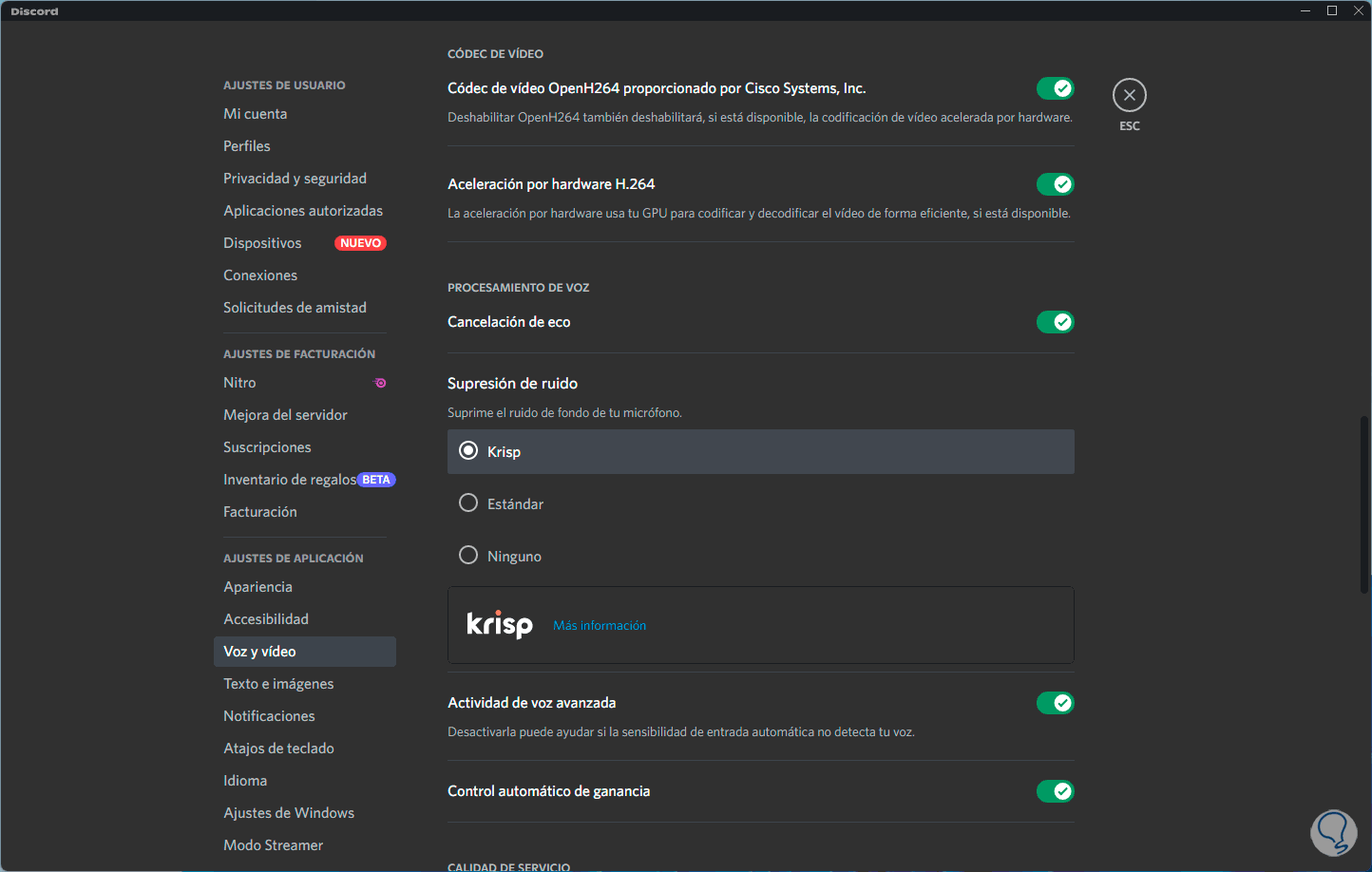Choose Ninguno for noise suppression
This screenshot has height=872, width=1372.
click(468, 556)
